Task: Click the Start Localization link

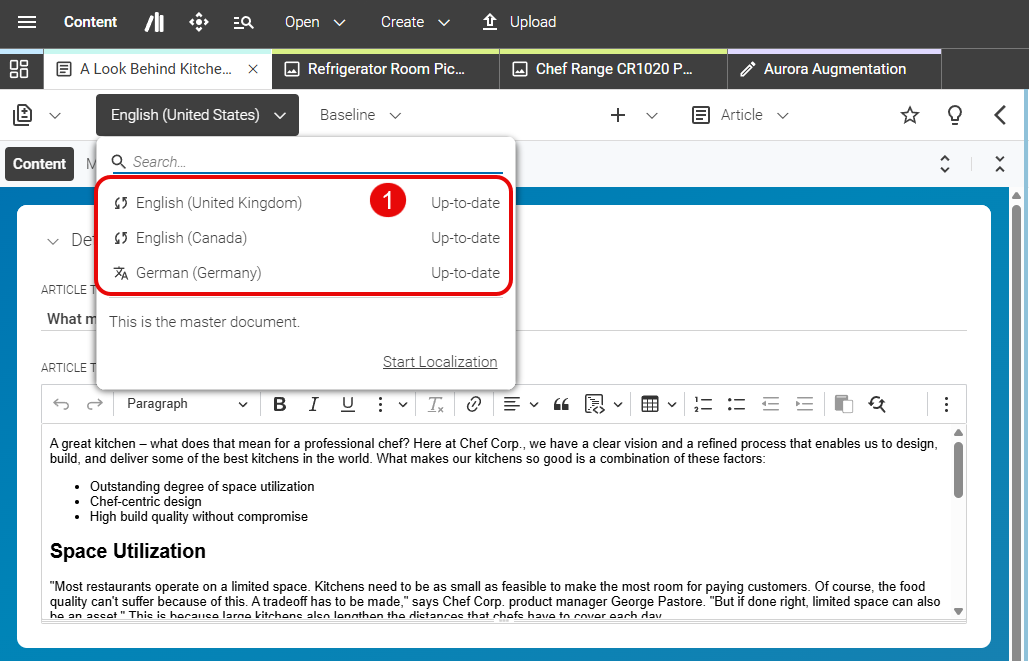Action: 439,362
